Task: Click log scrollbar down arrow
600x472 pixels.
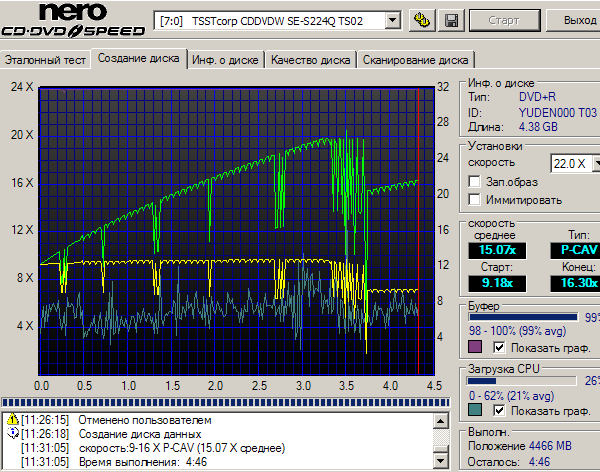Action: click(441, 461)
